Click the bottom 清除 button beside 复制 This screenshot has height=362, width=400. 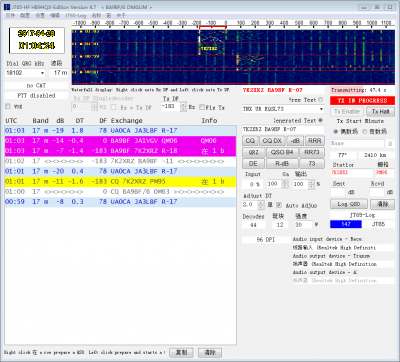click(210, 352)
